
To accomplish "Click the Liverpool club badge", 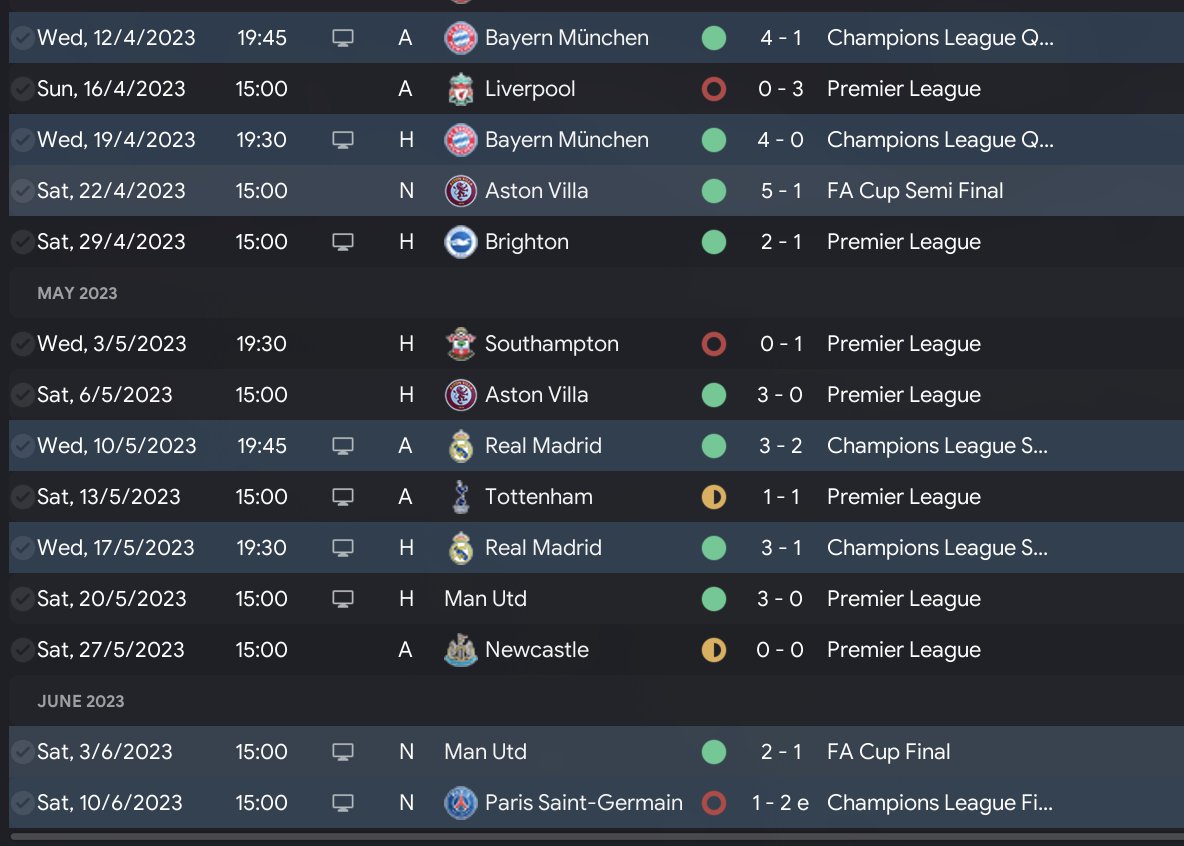I will click(x=460, y=89).
